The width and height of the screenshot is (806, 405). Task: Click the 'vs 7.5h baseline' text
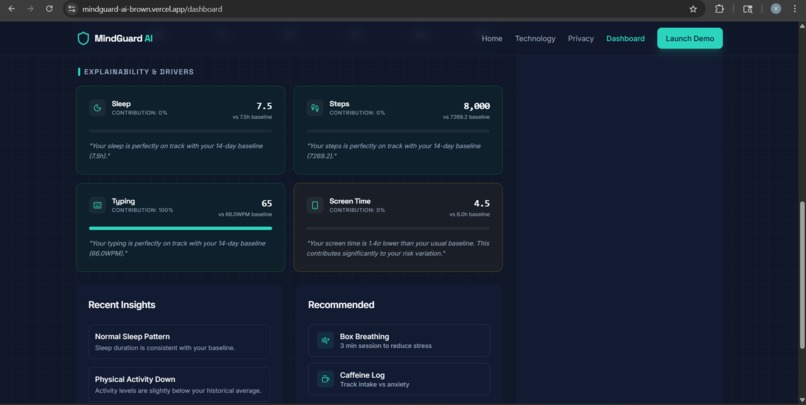(252, 117)
